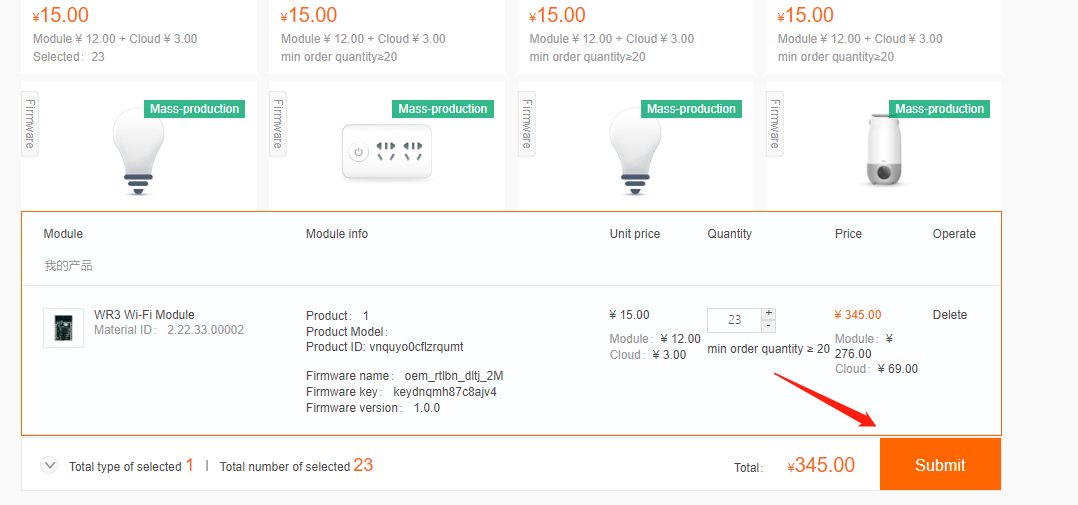1078x505 pixels.
Task: Click the light bulb icon in the first card
Action: pyautogui.click(x=138, y=150)
